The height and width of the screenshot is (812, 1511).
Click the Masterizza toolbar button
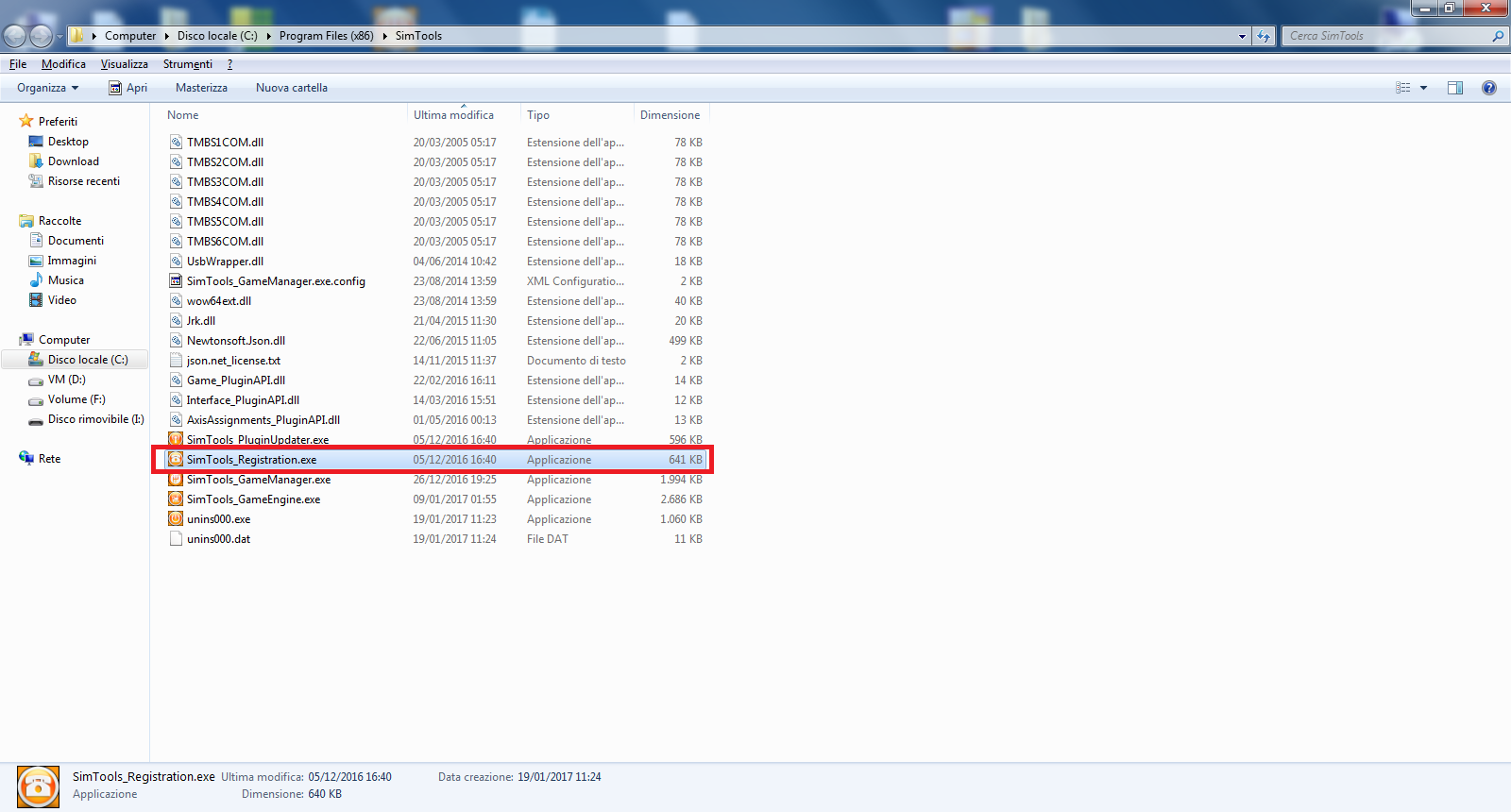[x=201, y=88]
